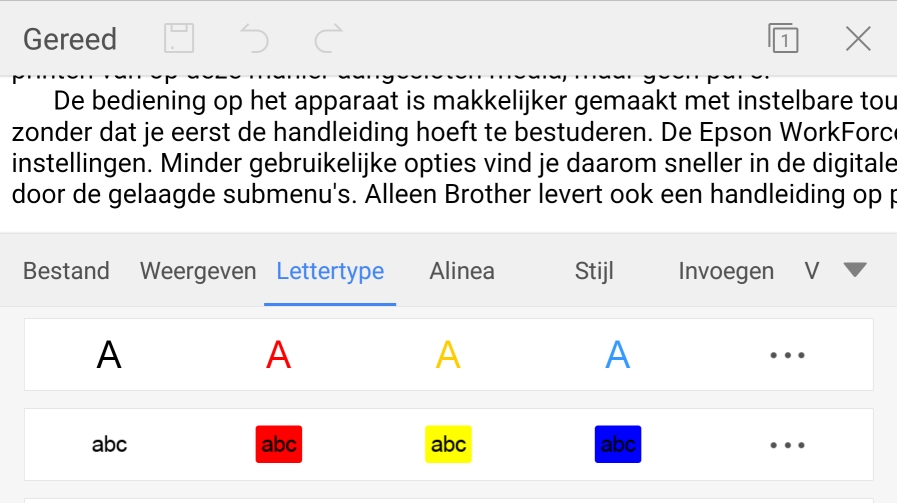Show more font color options
Viewport: 897px width, 503px height.
788,355
